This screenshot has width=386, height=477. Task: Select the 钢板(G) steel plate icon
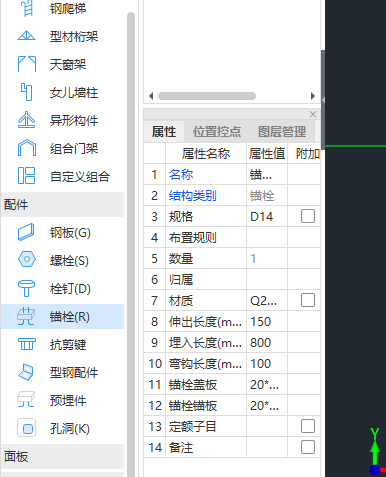click(27, 232)
